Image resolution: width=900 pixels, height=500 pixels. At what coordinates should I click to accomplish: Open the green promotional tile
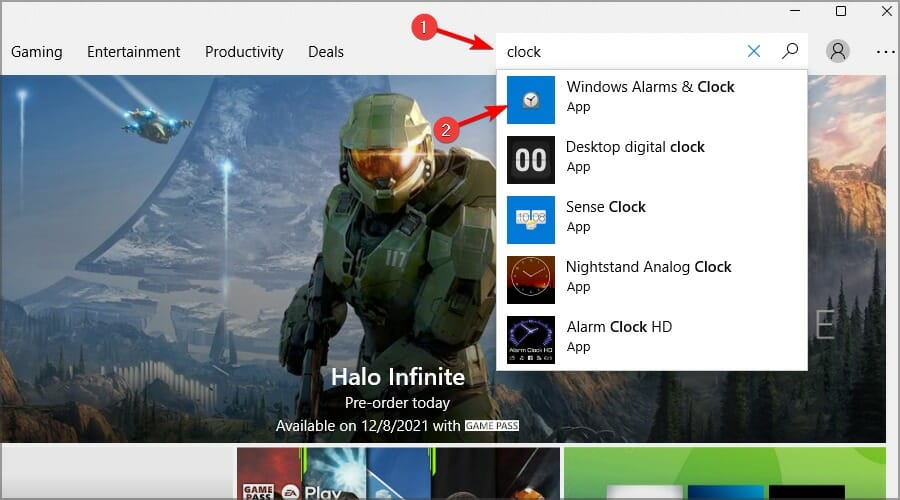point(725,474)
